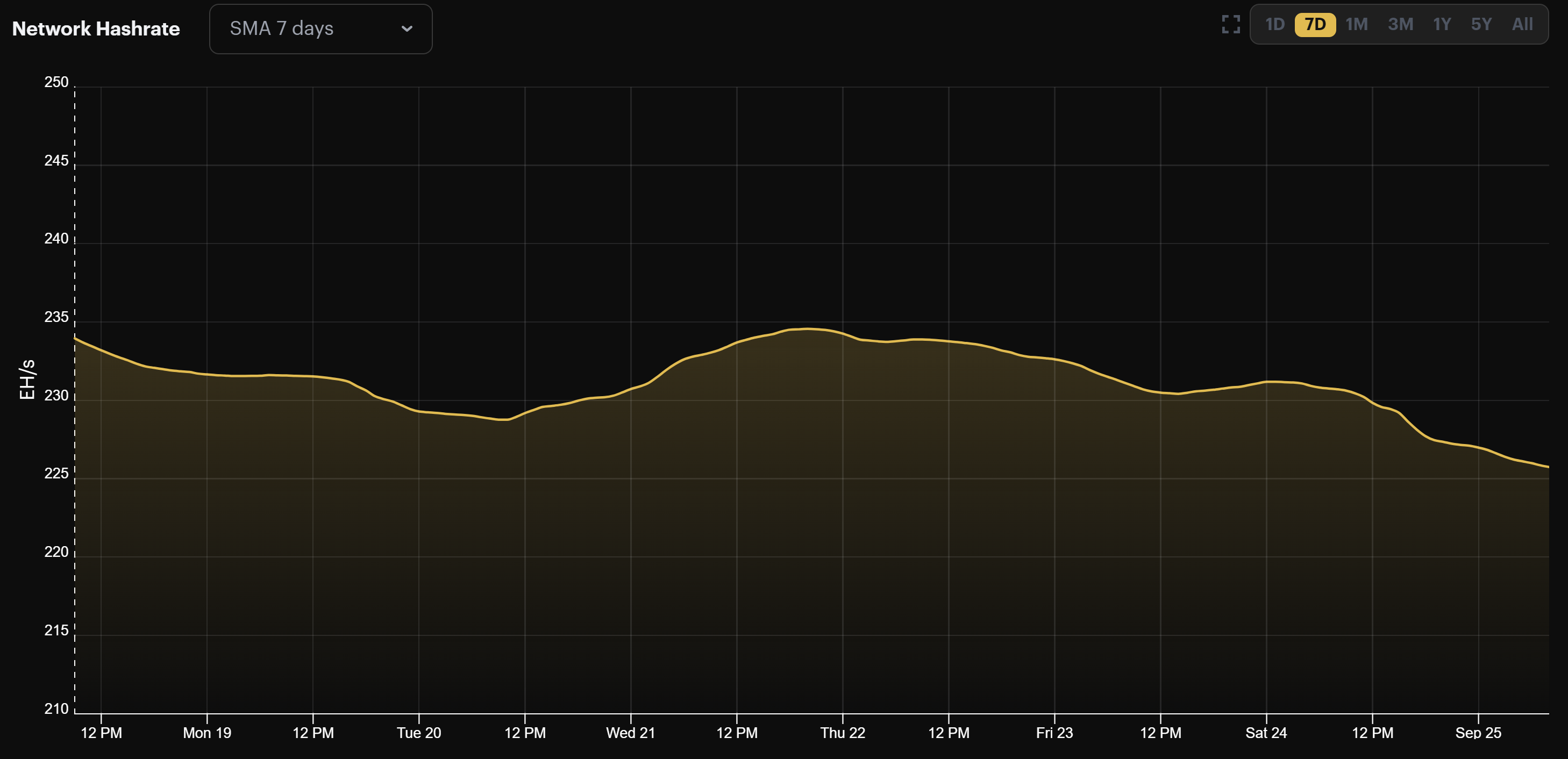Click the 225 y-axis value
1568x759 pixels.
coord(56,474)
